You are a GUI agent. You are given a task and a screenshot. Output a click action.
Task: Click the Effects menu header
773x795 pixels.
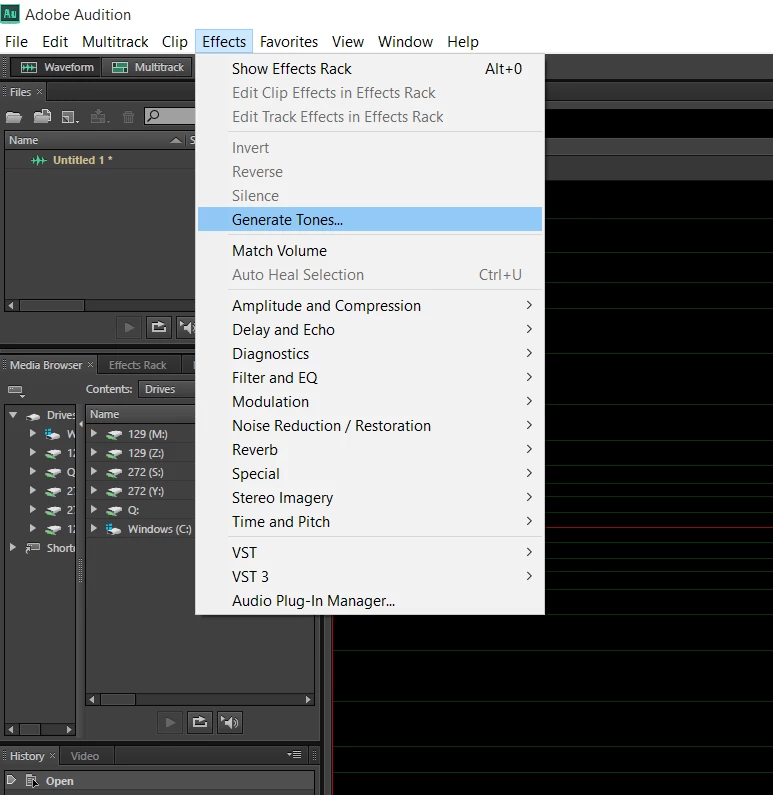coord(224,42)
